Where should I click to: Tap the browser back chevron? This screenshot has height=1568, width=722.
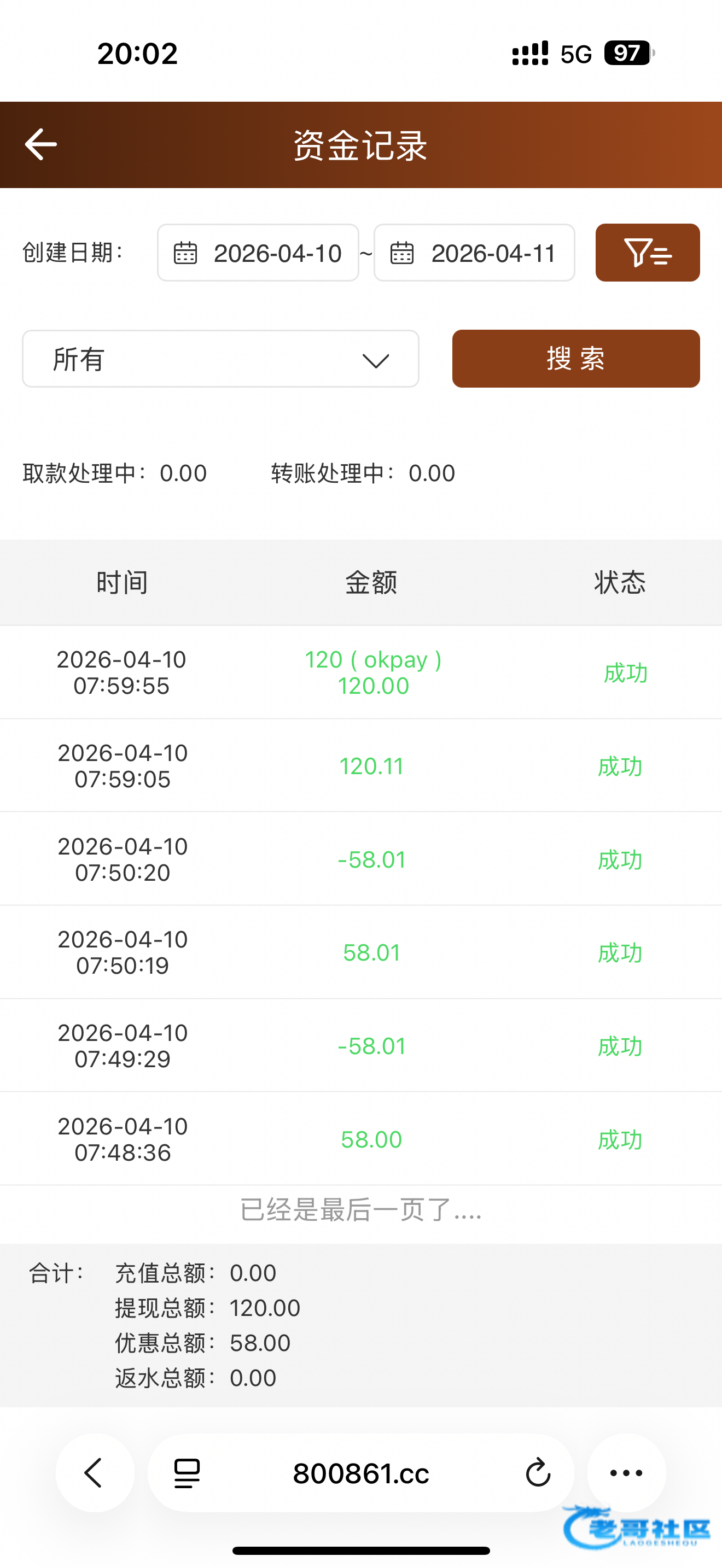click(x=95, y=1472)
